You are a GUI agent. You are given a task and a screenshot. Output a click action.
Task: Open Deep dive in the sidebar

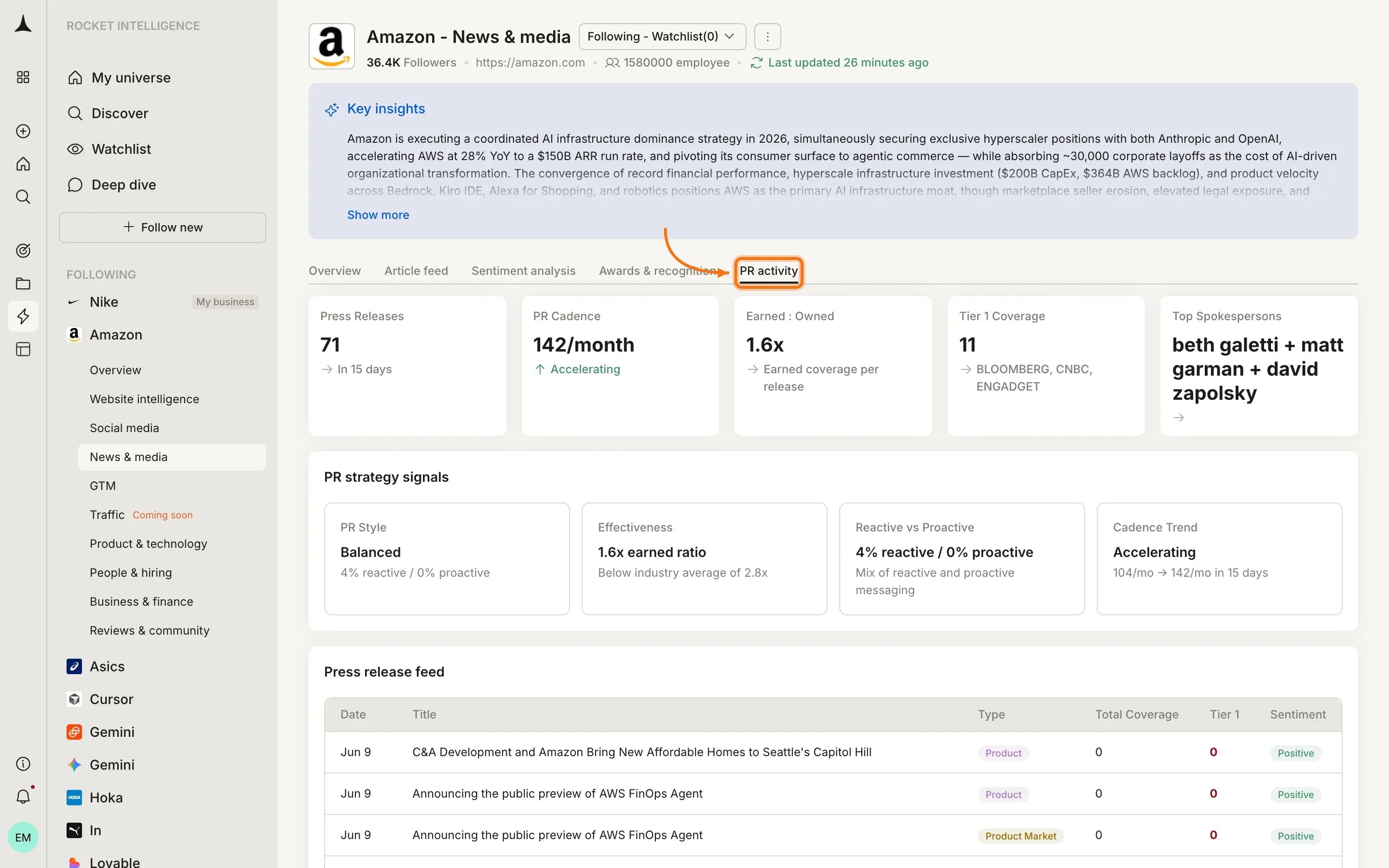[x=112, y=184]
